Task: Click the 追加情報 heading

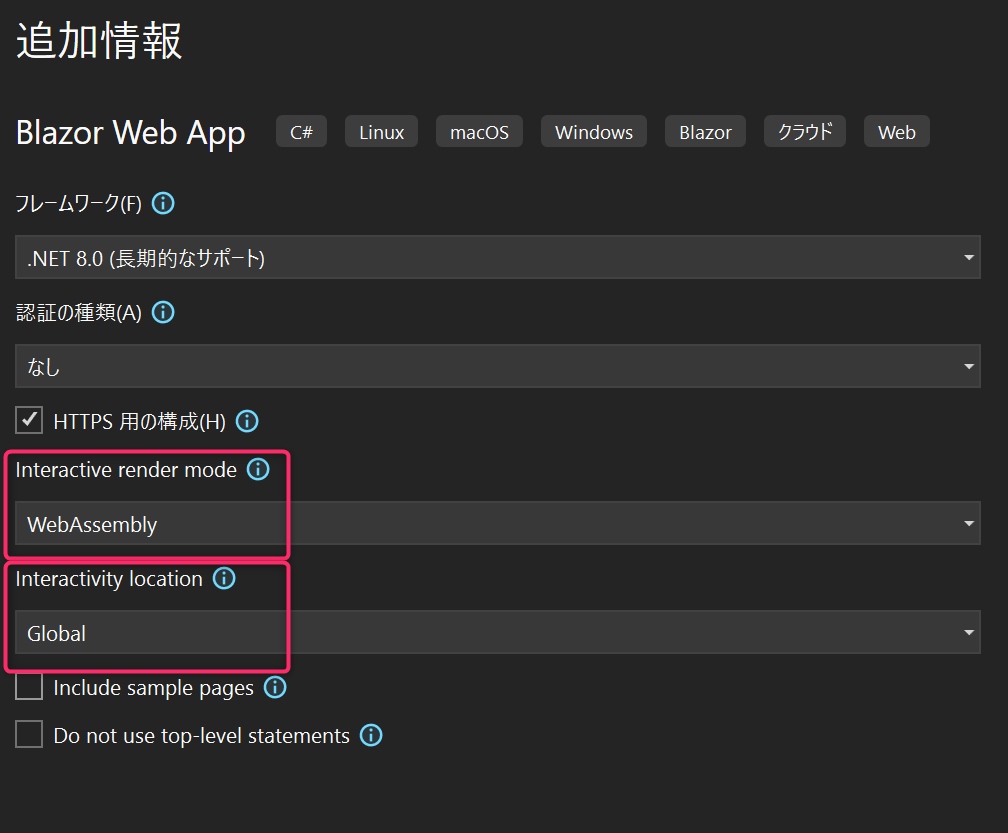Action: (99, 40)
